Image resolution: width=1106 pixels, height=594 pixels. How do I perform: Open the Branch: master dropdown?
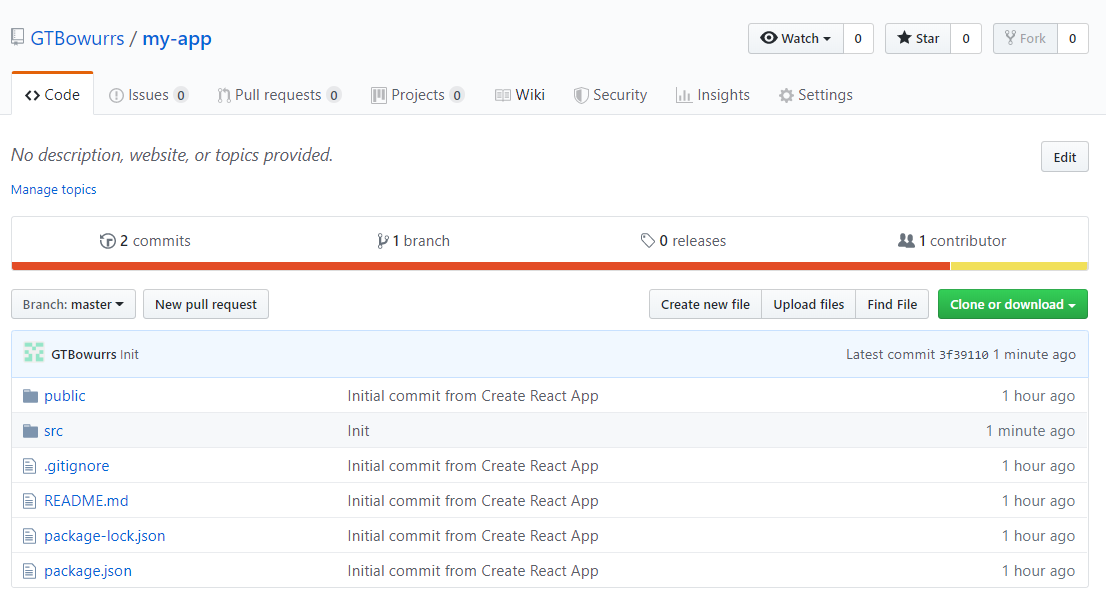point(73,304)
